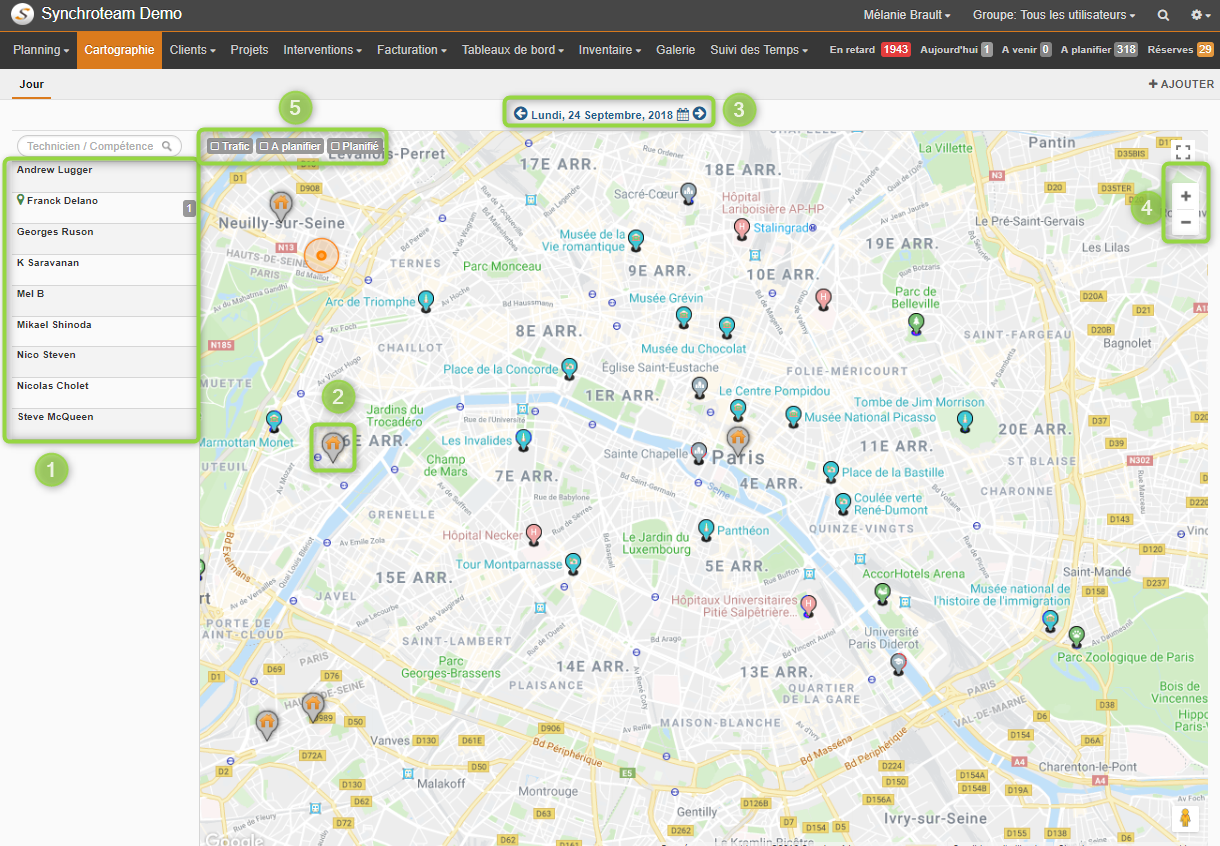
Task: Click the Parc de Belleville marker
Action: click(x=915, y=323)
